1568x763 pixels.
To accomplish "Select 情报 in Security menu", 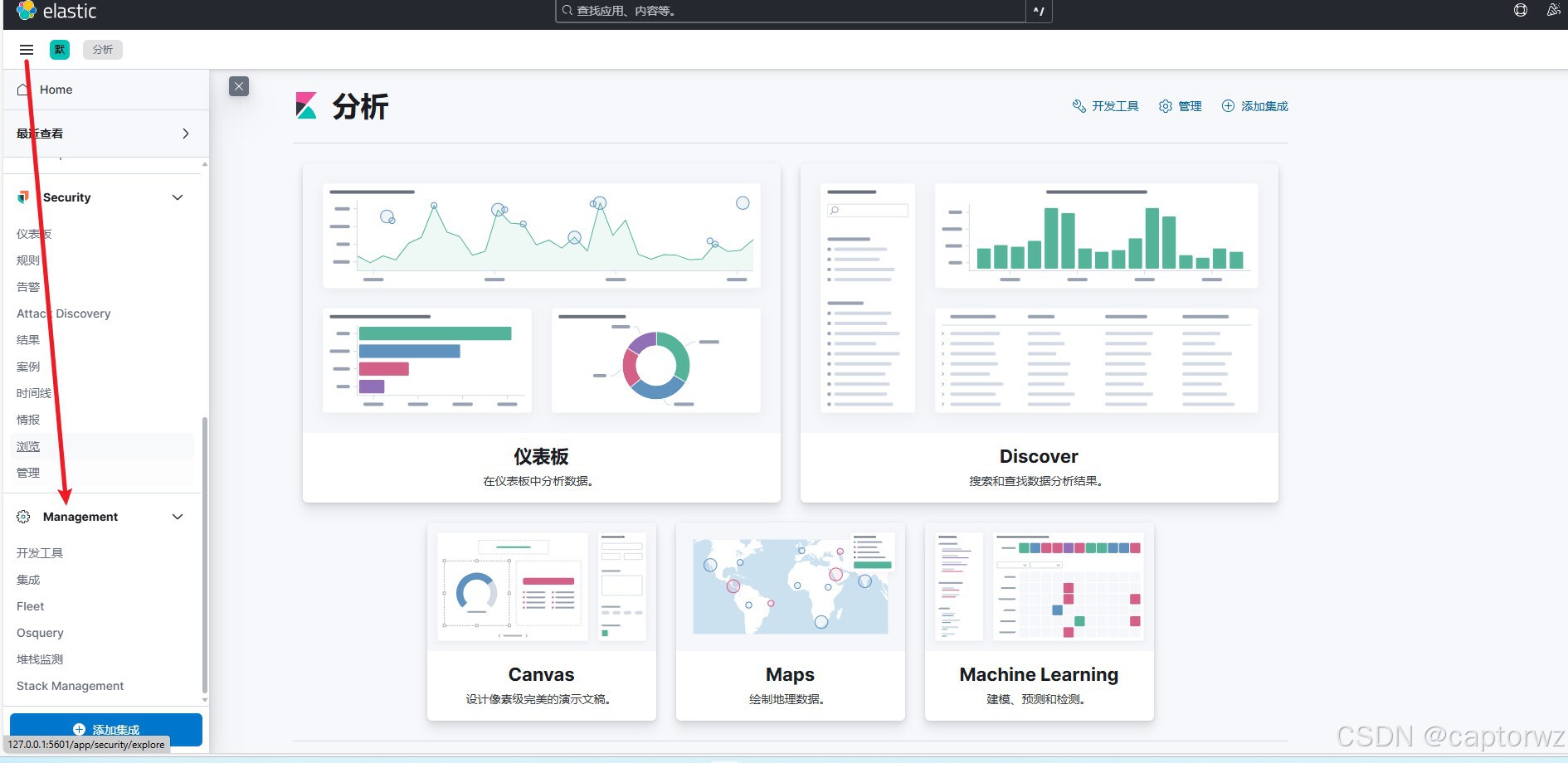I will (x=28, y=420).
